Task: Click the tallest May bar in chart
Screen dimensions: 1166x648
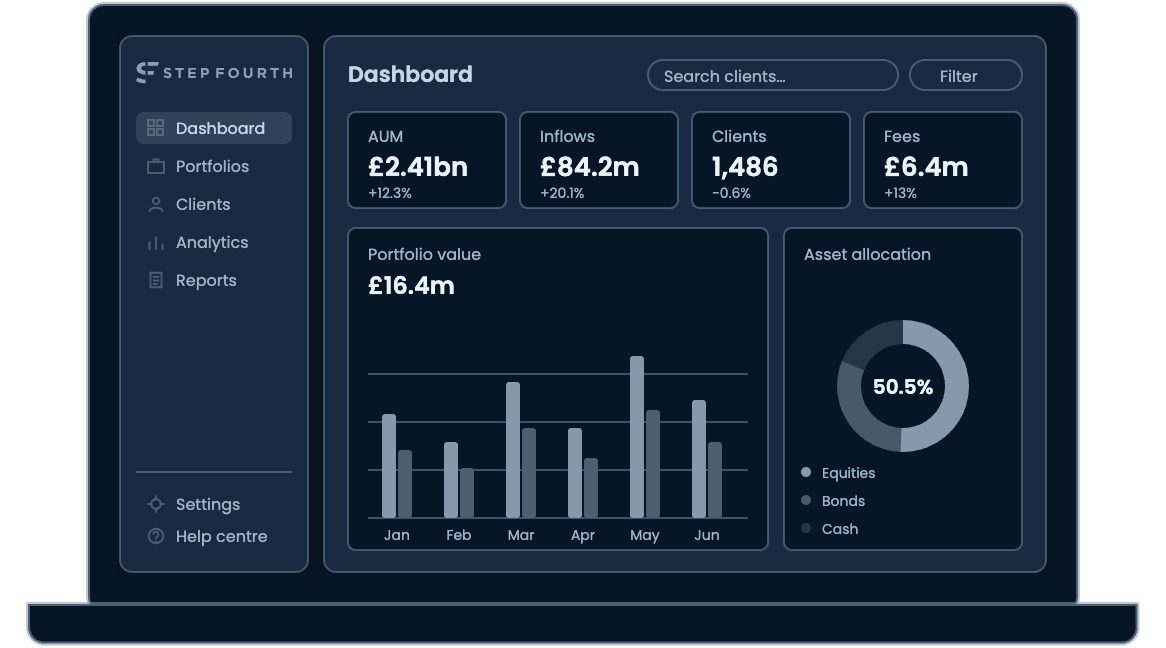Action: pyautogui.click(x=637, y=437)
